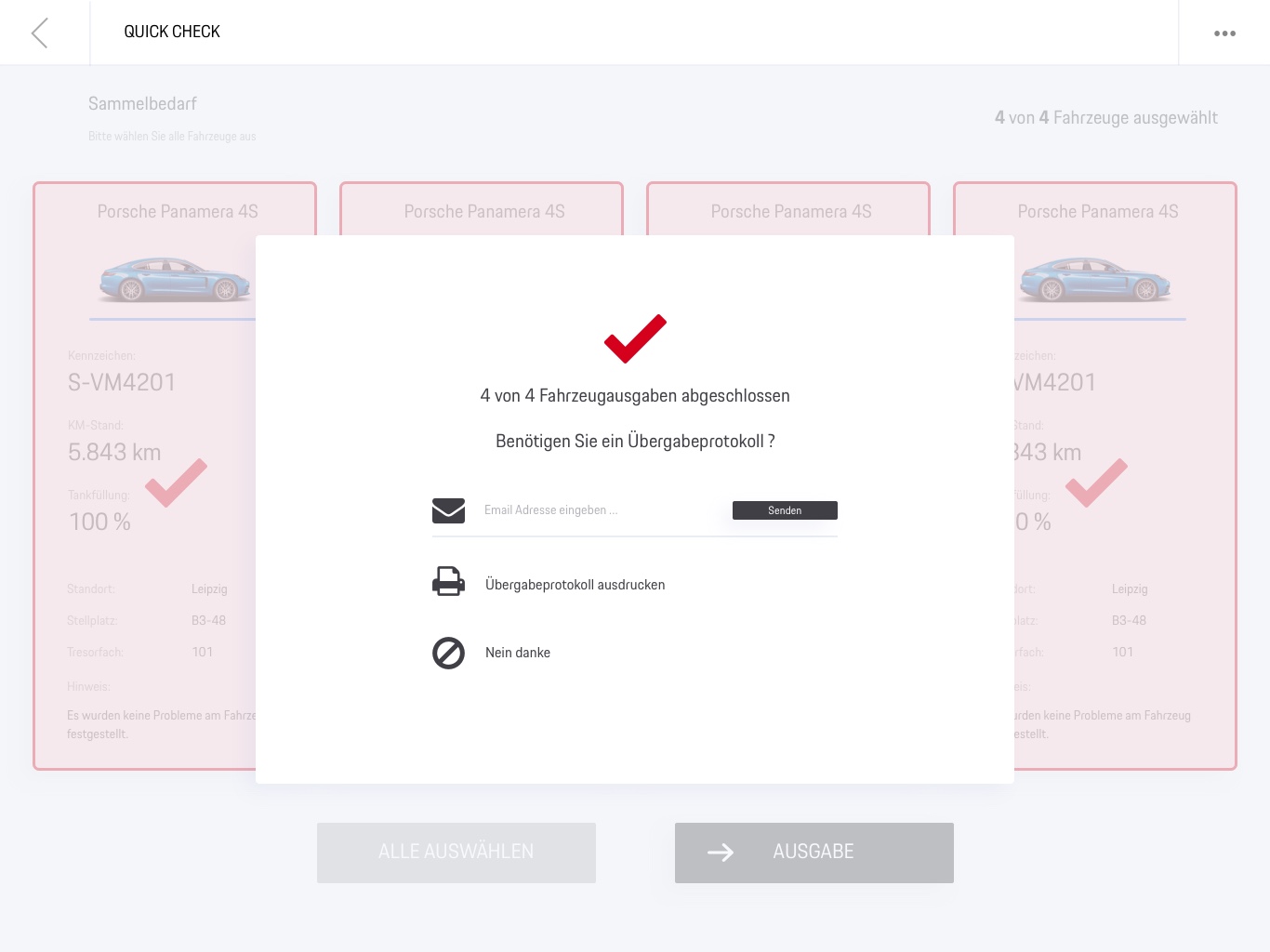Toggle the checkmark on the rightmost Panamera card
The image size is (1270, 952).
(x=1096, y=483)
